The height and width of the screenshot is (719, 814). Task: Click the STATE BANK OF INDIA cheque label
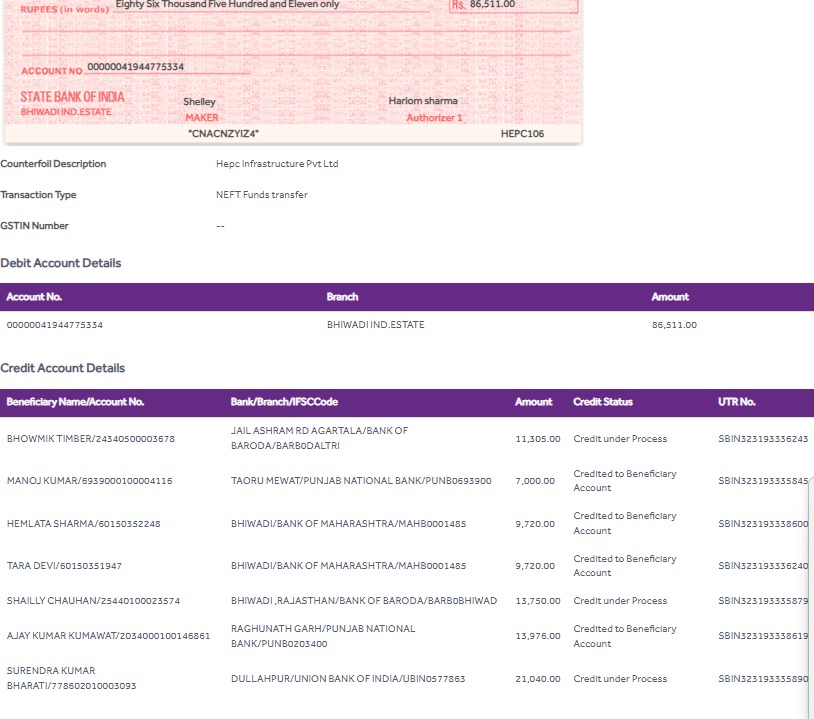[x=72, y=97]
